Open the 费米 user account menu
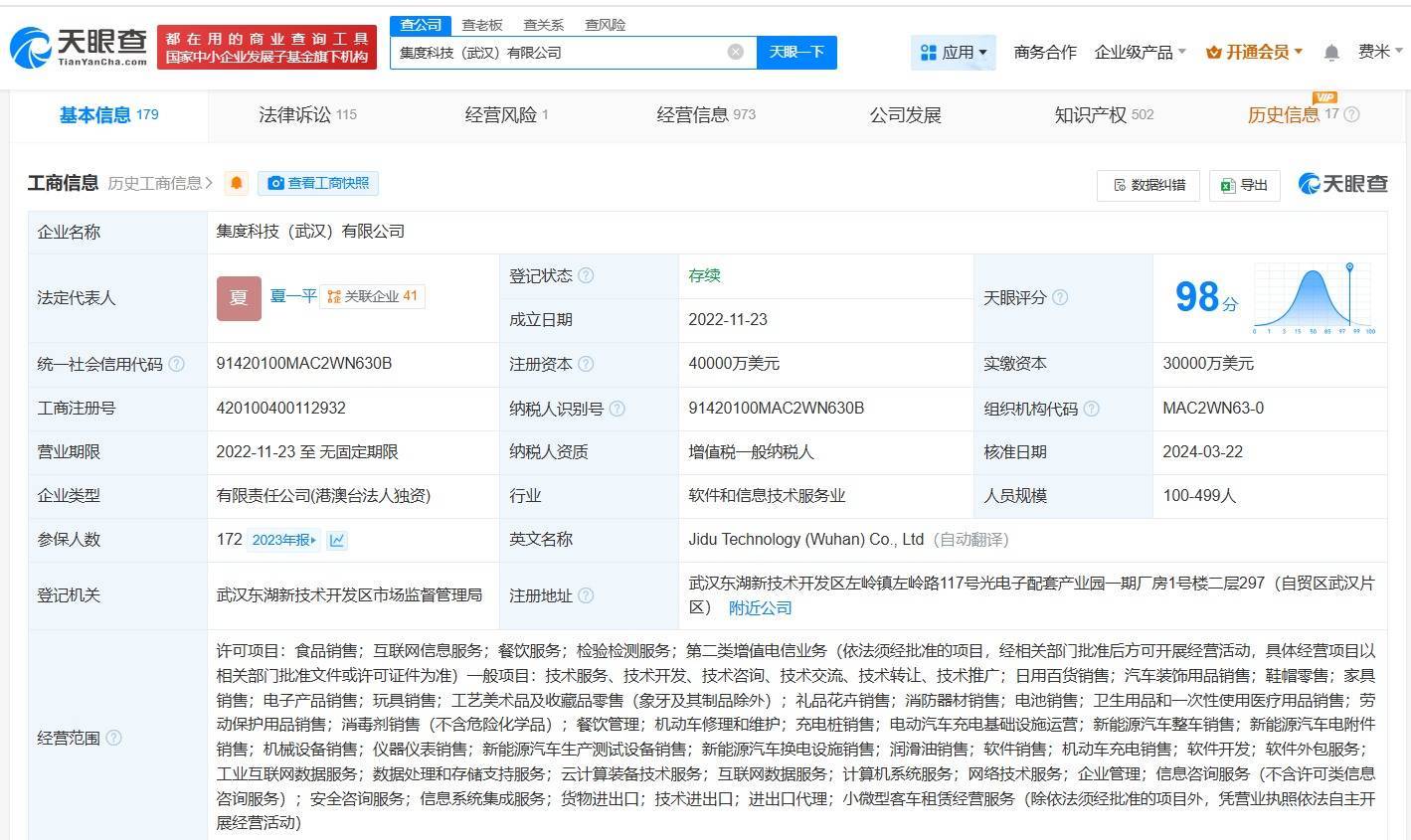 pos(1380,52)
